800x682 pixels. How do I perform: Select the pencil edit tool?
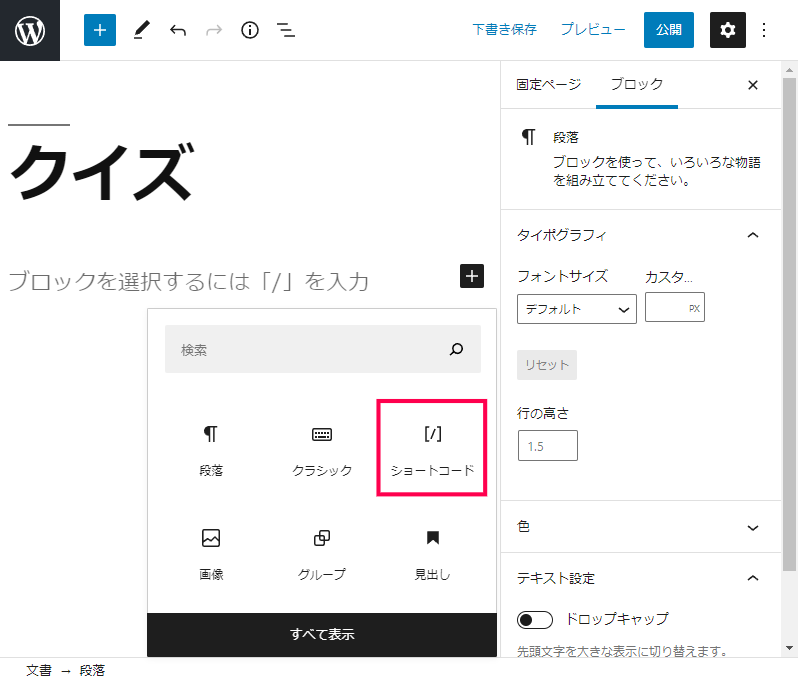(141, 30)
